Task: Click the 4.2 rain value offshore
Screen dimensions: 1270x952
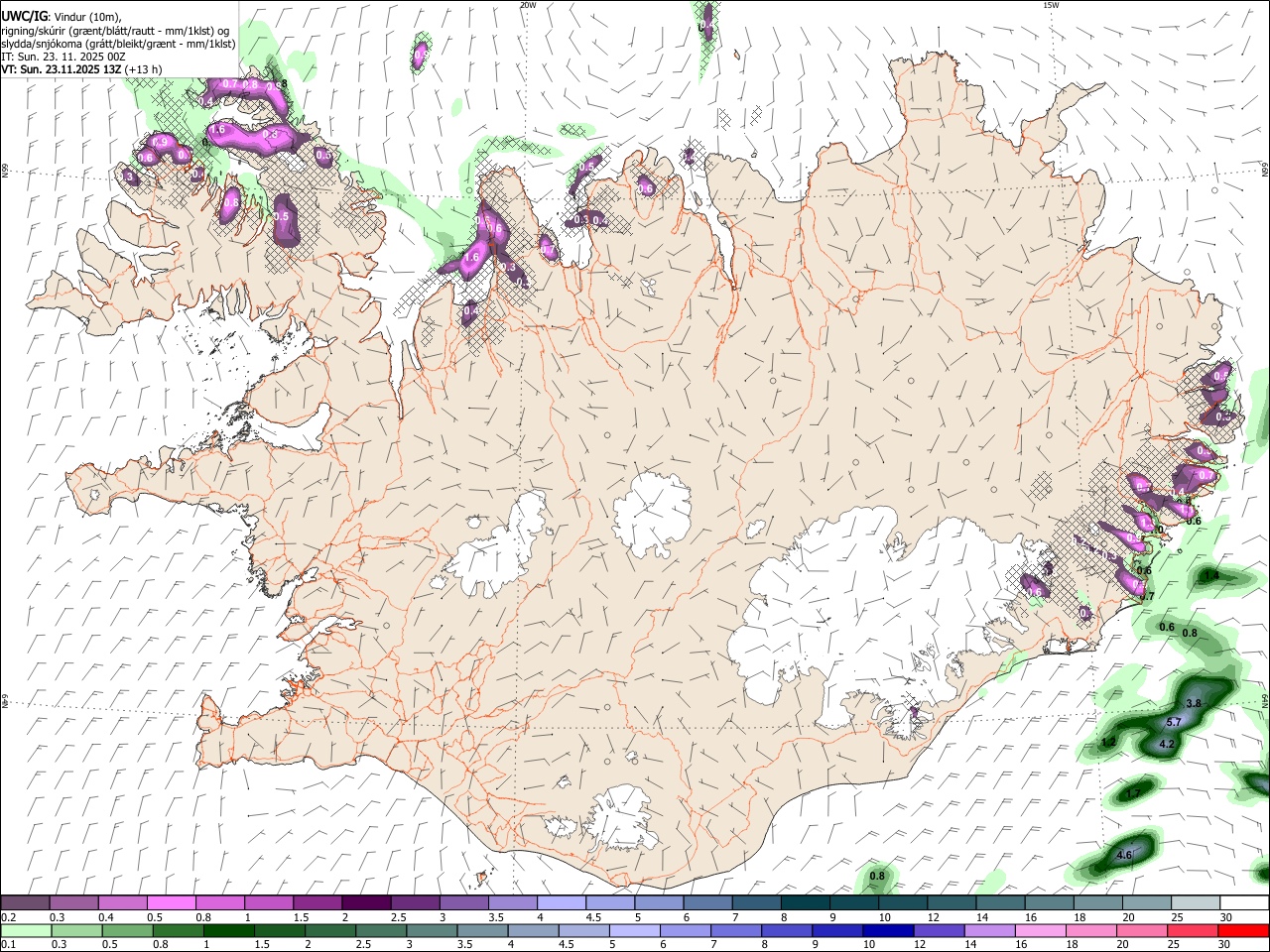Action: [x=1167, y=744]
